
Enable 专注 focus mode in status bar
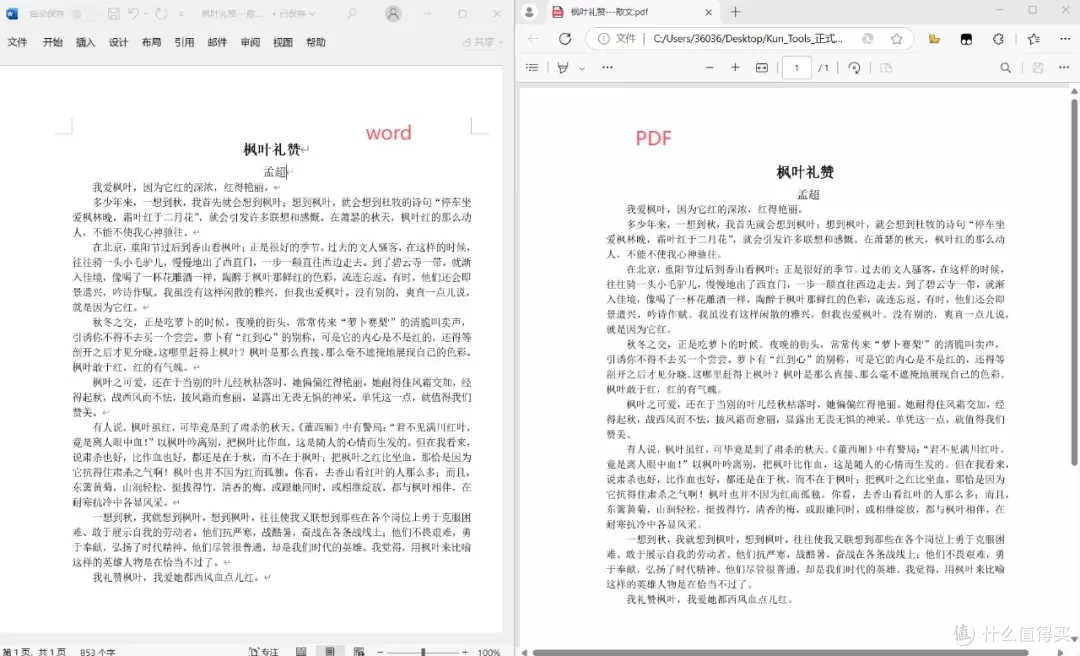264,651
